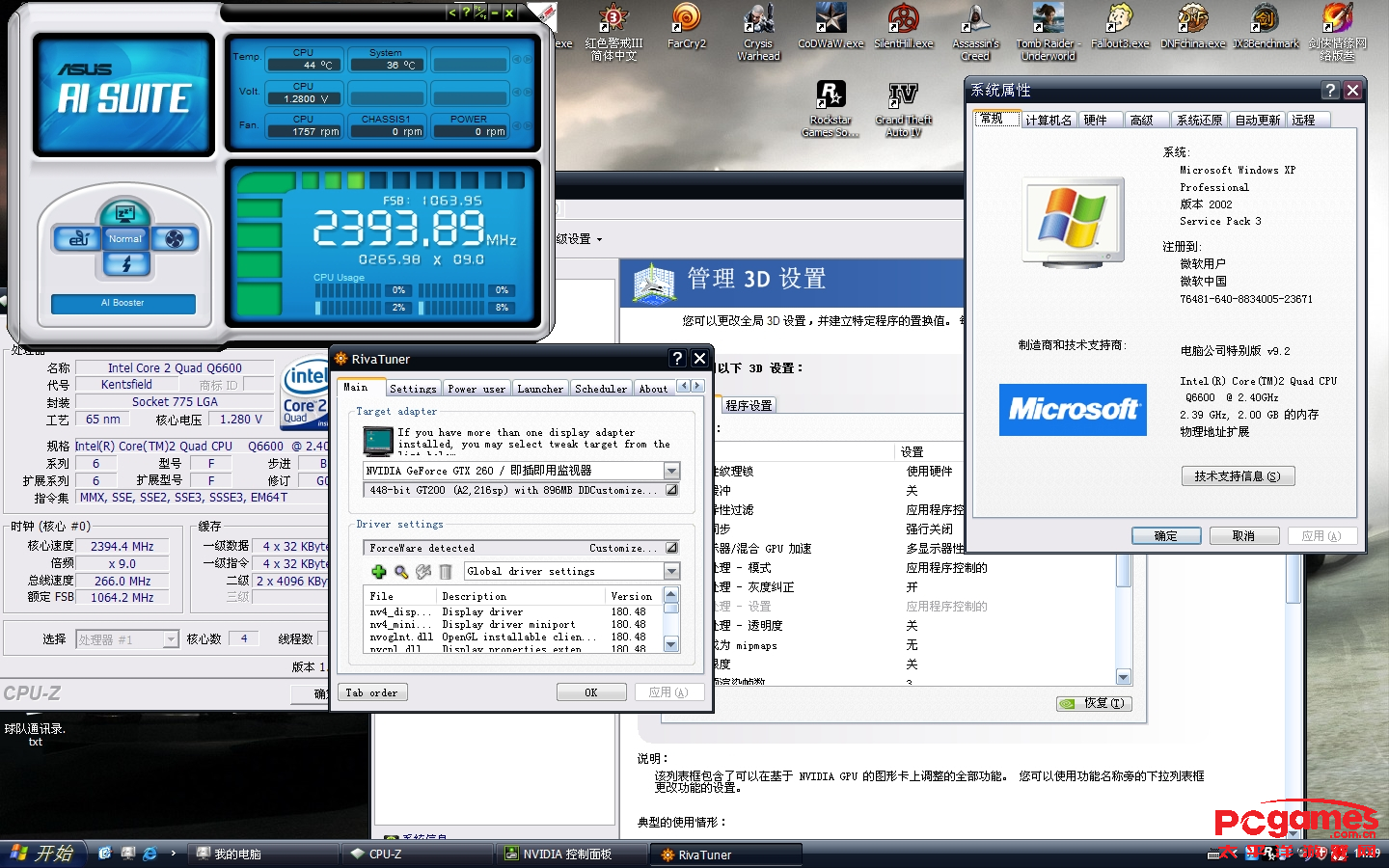Open the 自动更新 tab in System Properties
This screenshot has width=1389, height=868.
1258,120
